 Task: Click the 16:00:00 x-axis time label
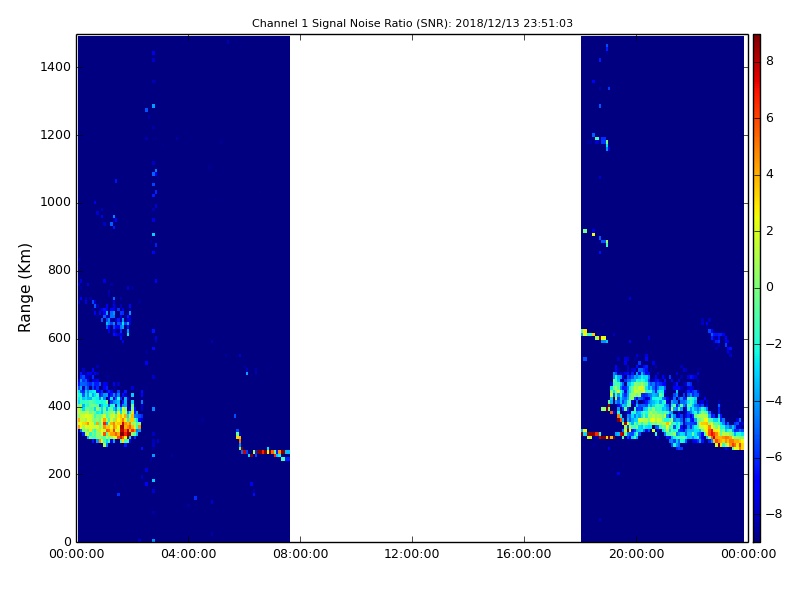(524, 554)
